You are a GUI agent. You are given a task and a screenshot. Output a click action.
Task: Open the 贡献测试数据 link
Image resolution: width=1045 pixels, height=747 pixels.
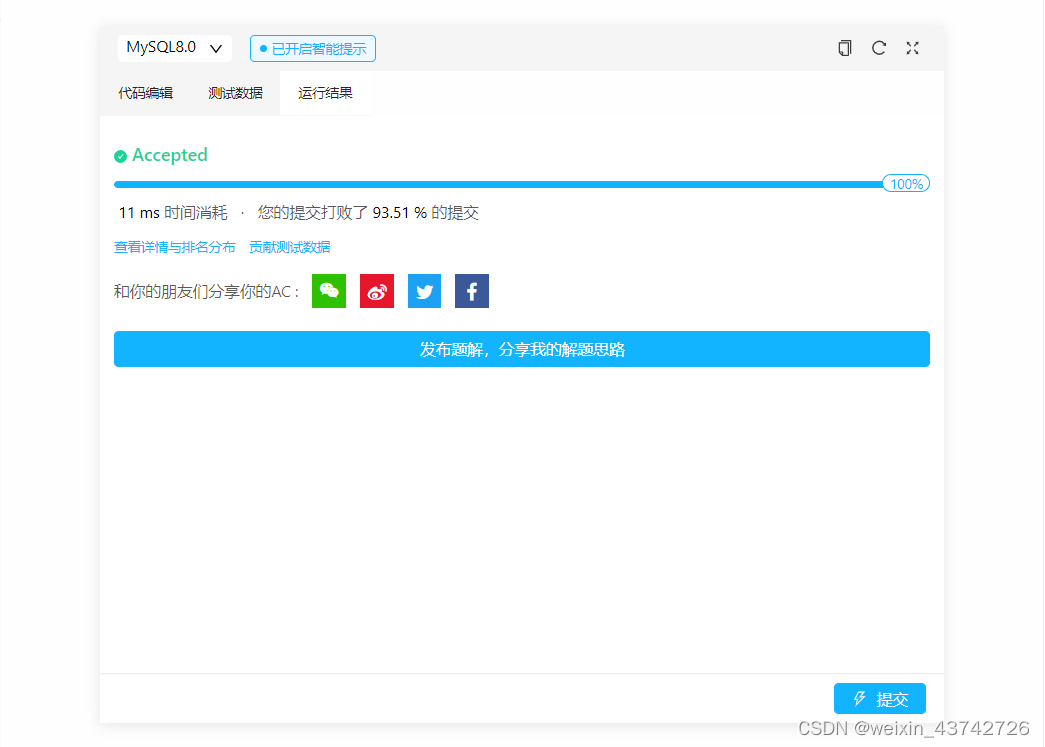pyautogui.click(x=290, y=247)
